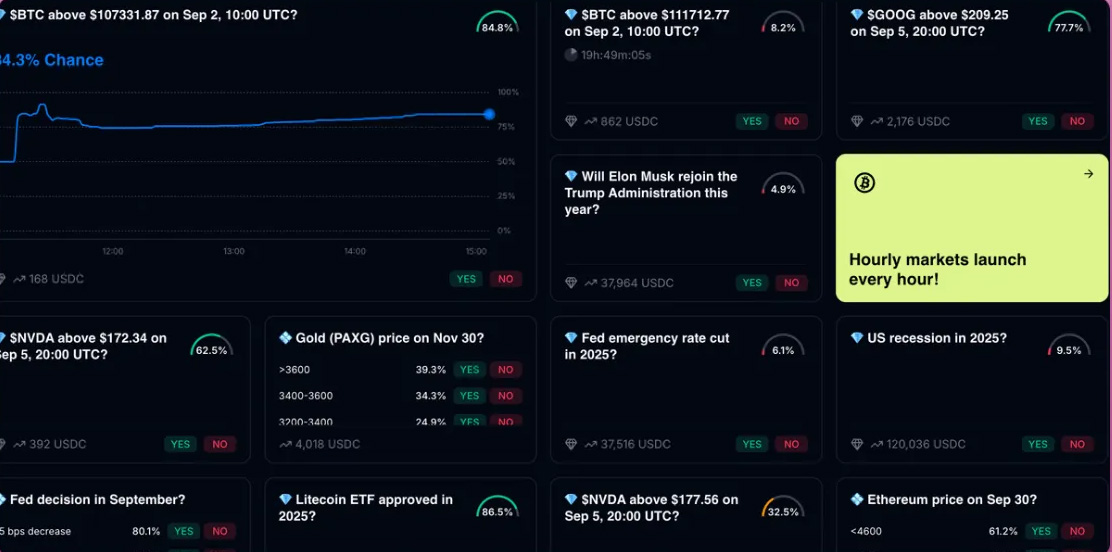The height and width of the screenshot is (552, 1112).
Task: Click the blue endpoint marker on the BTC chart
Action: (489, 114)
